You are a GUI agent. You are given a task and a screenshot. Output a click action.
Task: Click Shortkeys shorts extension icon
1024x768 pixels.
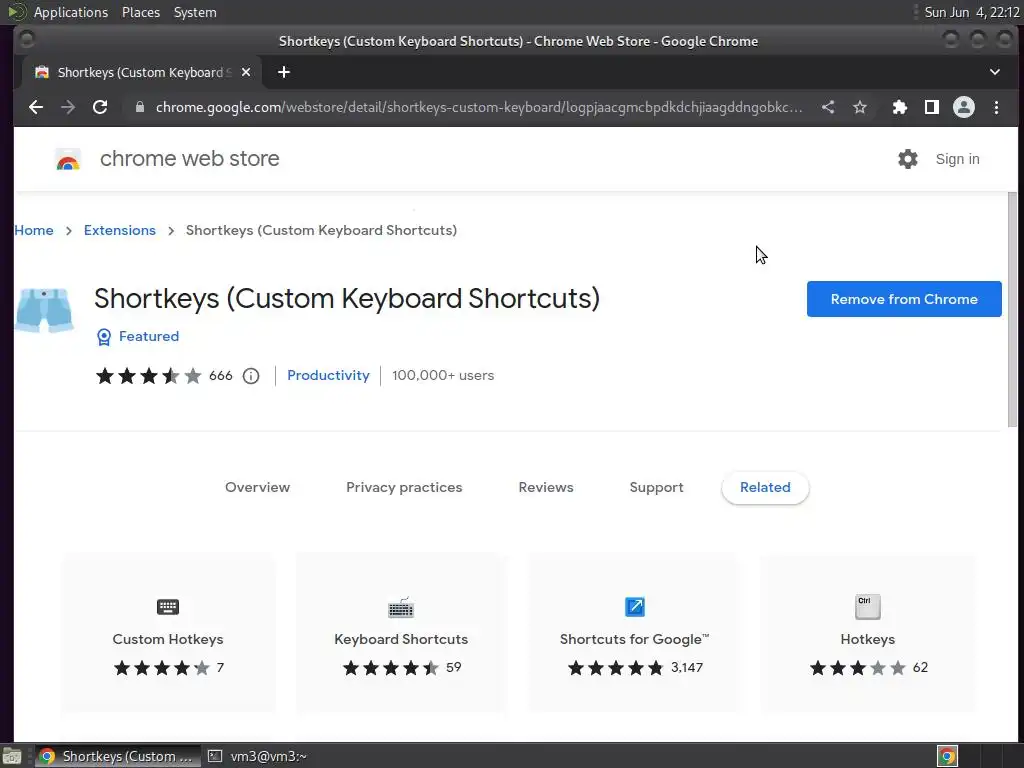[x=44, y=311]
